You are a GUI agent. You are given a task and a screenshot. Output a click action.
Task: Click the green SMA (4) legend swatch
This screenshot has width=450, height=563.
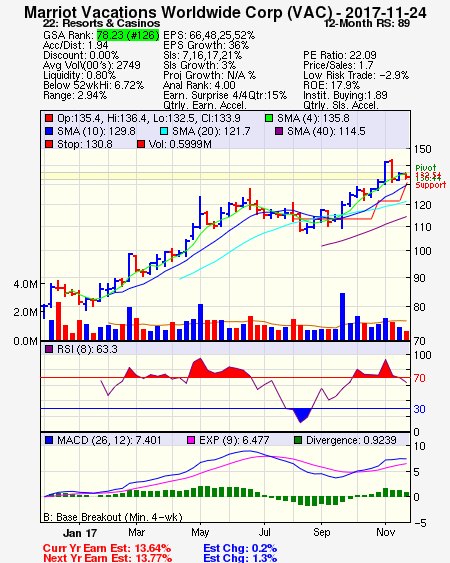pyautogui.click(x=269, y=118)
